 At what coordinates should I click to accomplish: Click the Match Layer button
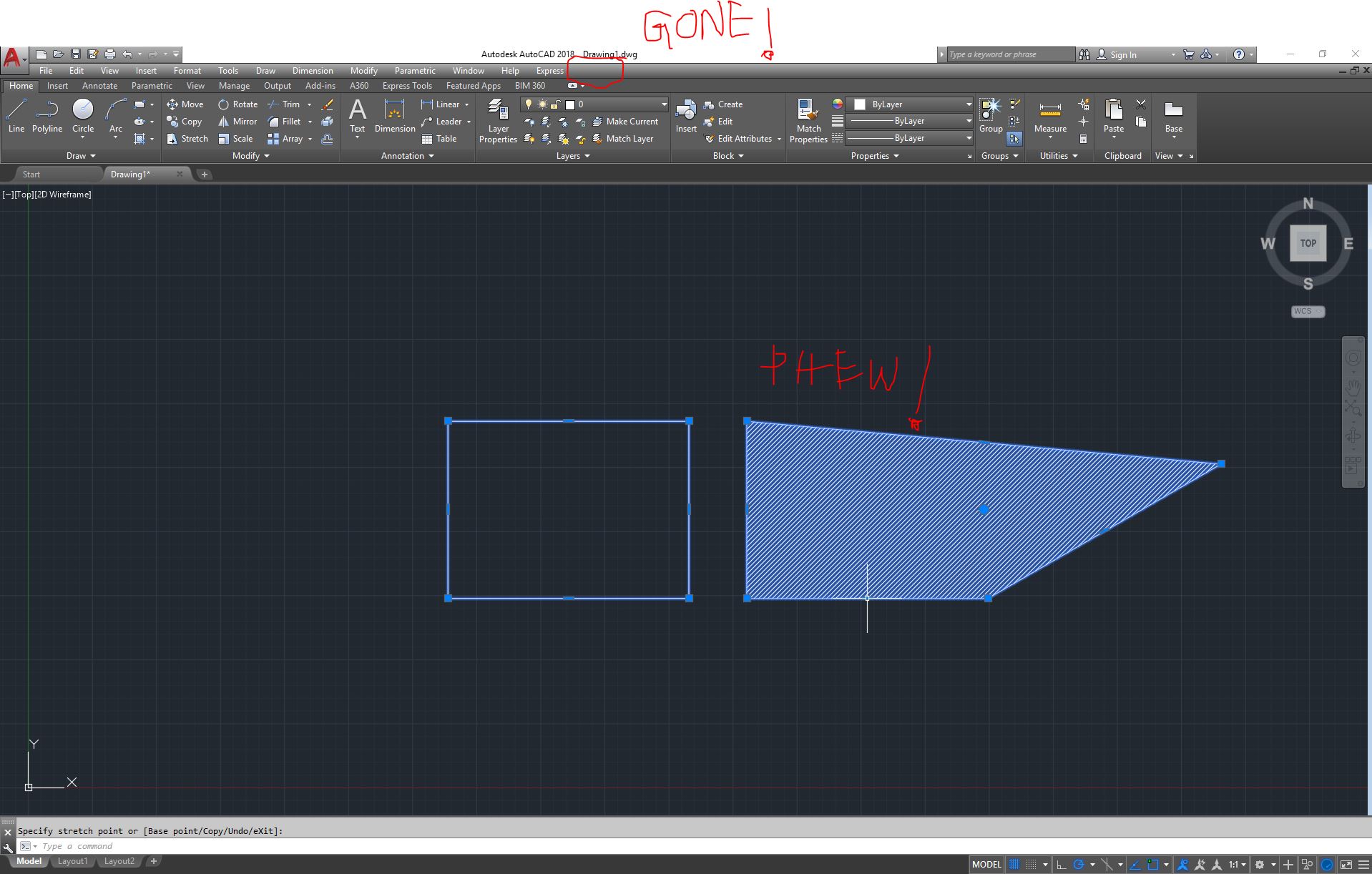coord(626,138)
